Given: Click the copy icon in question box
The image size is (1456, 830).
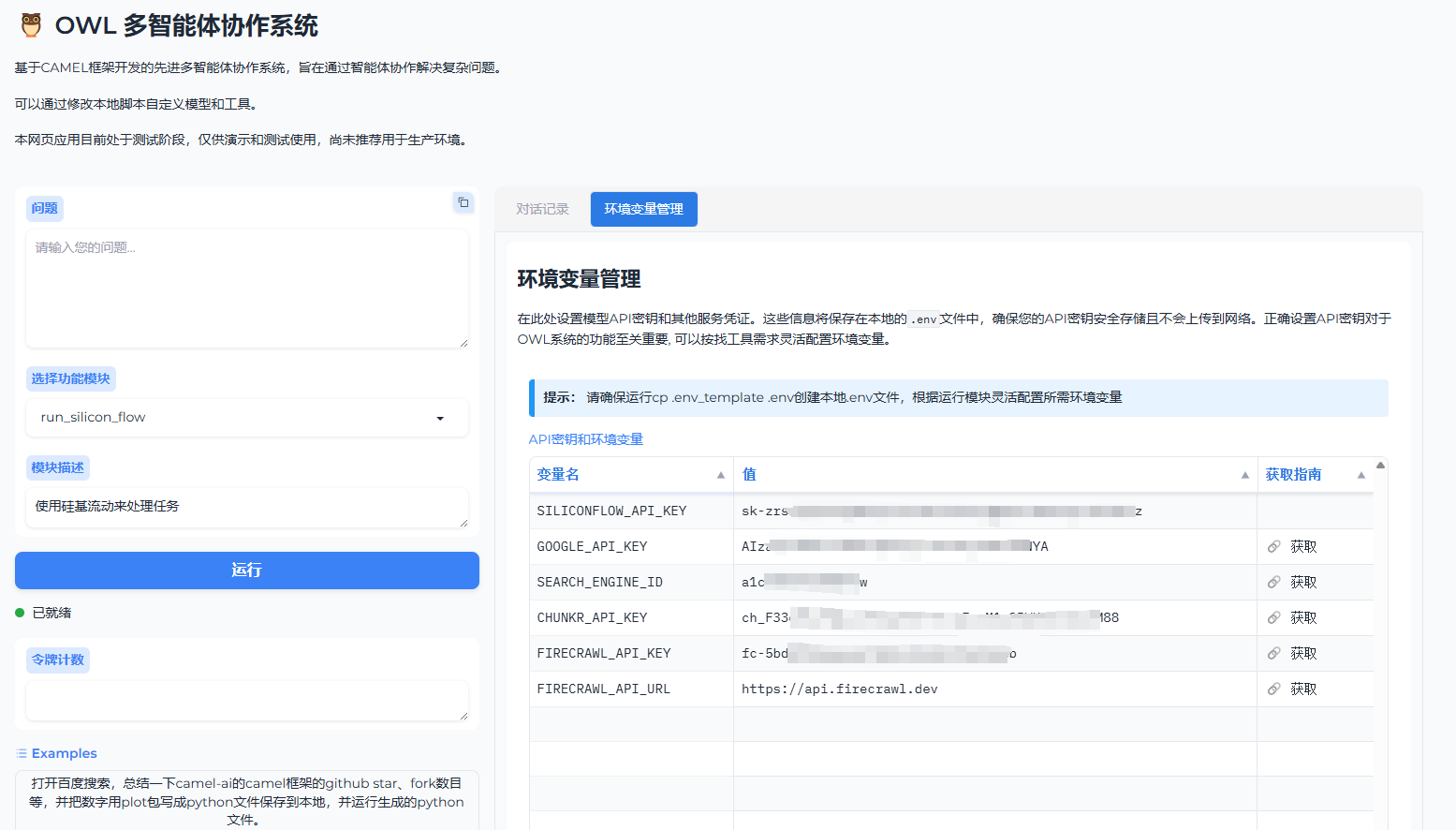Looking at the screenshot, I should click(463, 202).
